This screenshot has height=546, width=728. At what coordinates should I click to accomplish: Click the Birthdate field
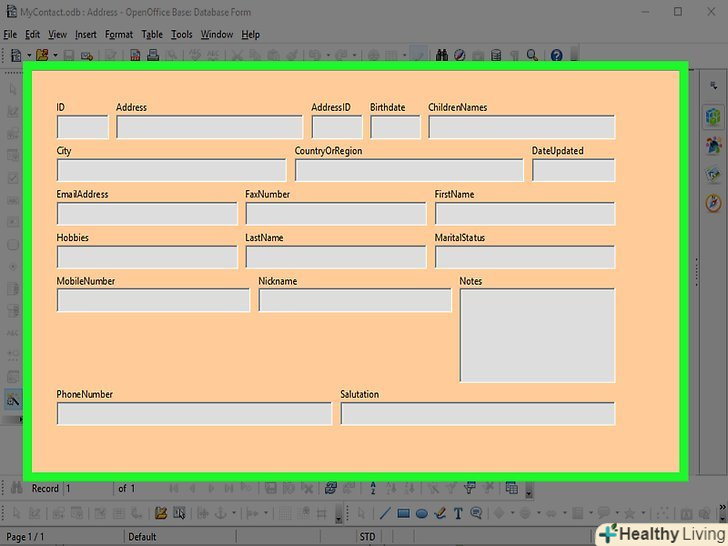pos(395,127)
